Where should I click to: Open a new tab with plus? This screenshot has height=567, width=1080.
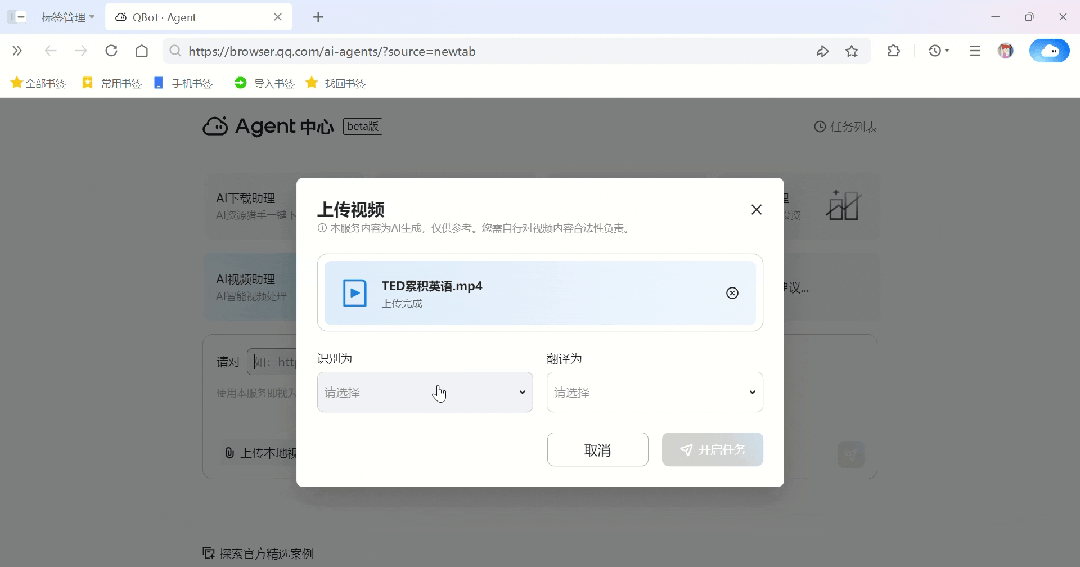pyautogui.click(x=318, y=17)
